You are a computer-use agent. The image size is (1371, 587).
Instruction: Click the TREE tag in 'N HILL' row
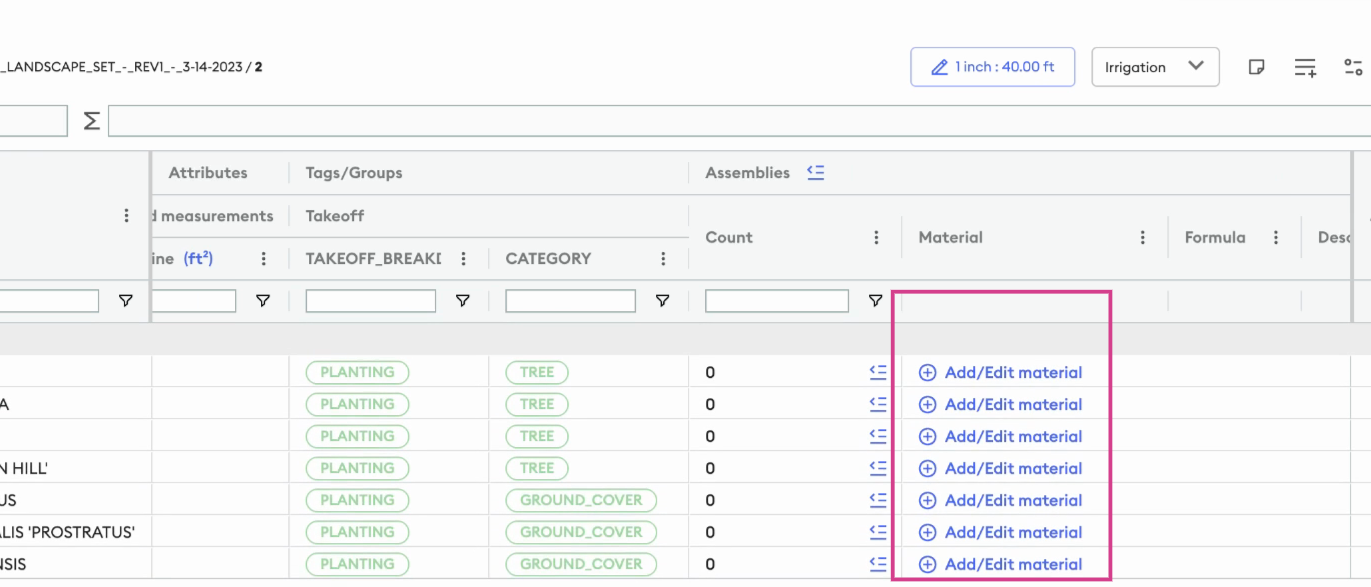[x=537, y=468]
